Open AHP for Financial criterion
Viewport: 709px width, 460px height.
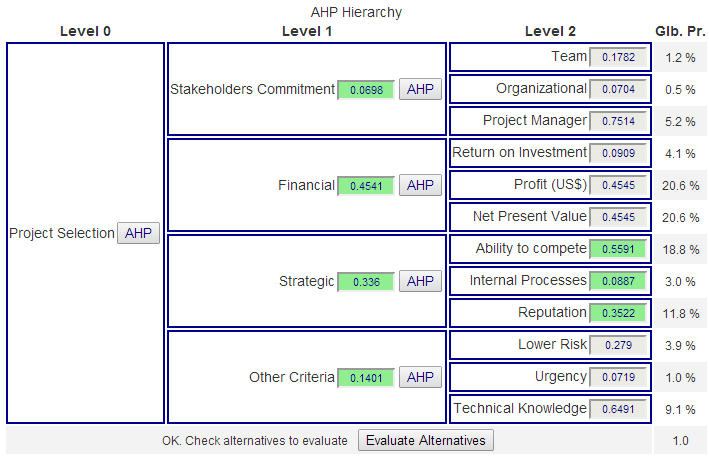click(x=420, y=185)
